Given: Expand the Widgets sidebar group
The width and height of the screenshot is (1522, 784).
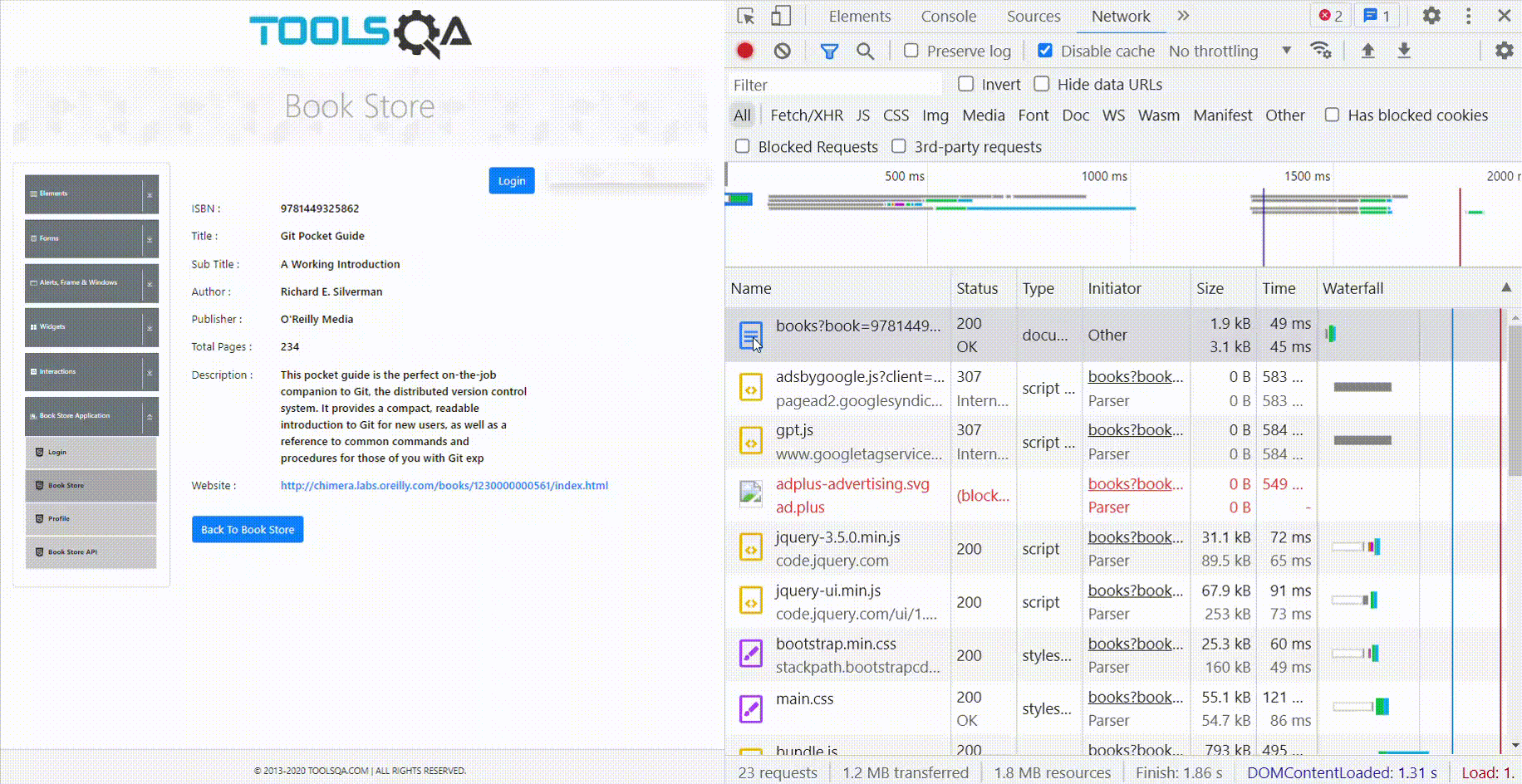Looking at the screenshot, I should tap(91, 327).
